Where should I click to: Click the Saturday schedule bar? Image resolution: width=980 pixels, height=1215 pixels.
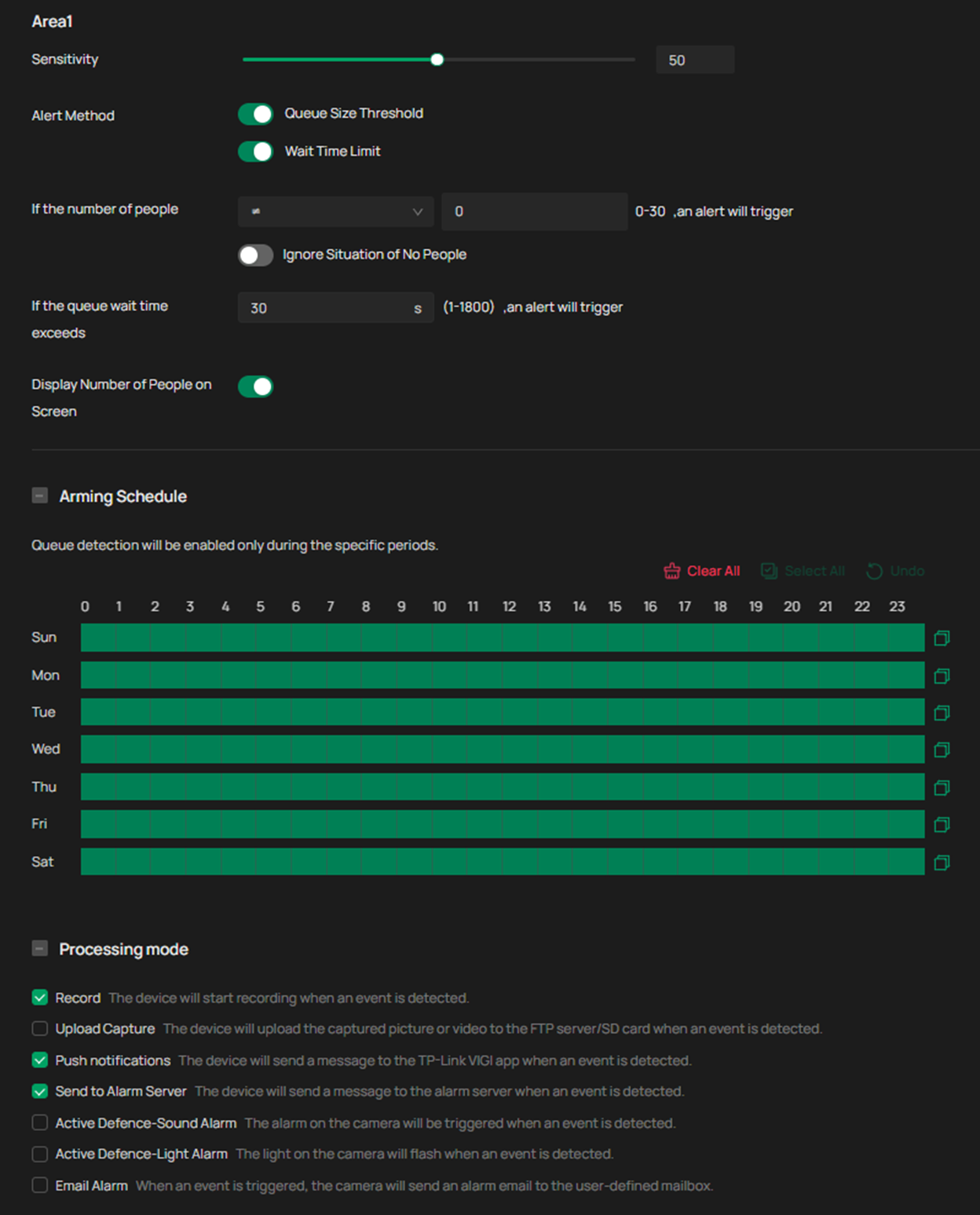point(503,862)
